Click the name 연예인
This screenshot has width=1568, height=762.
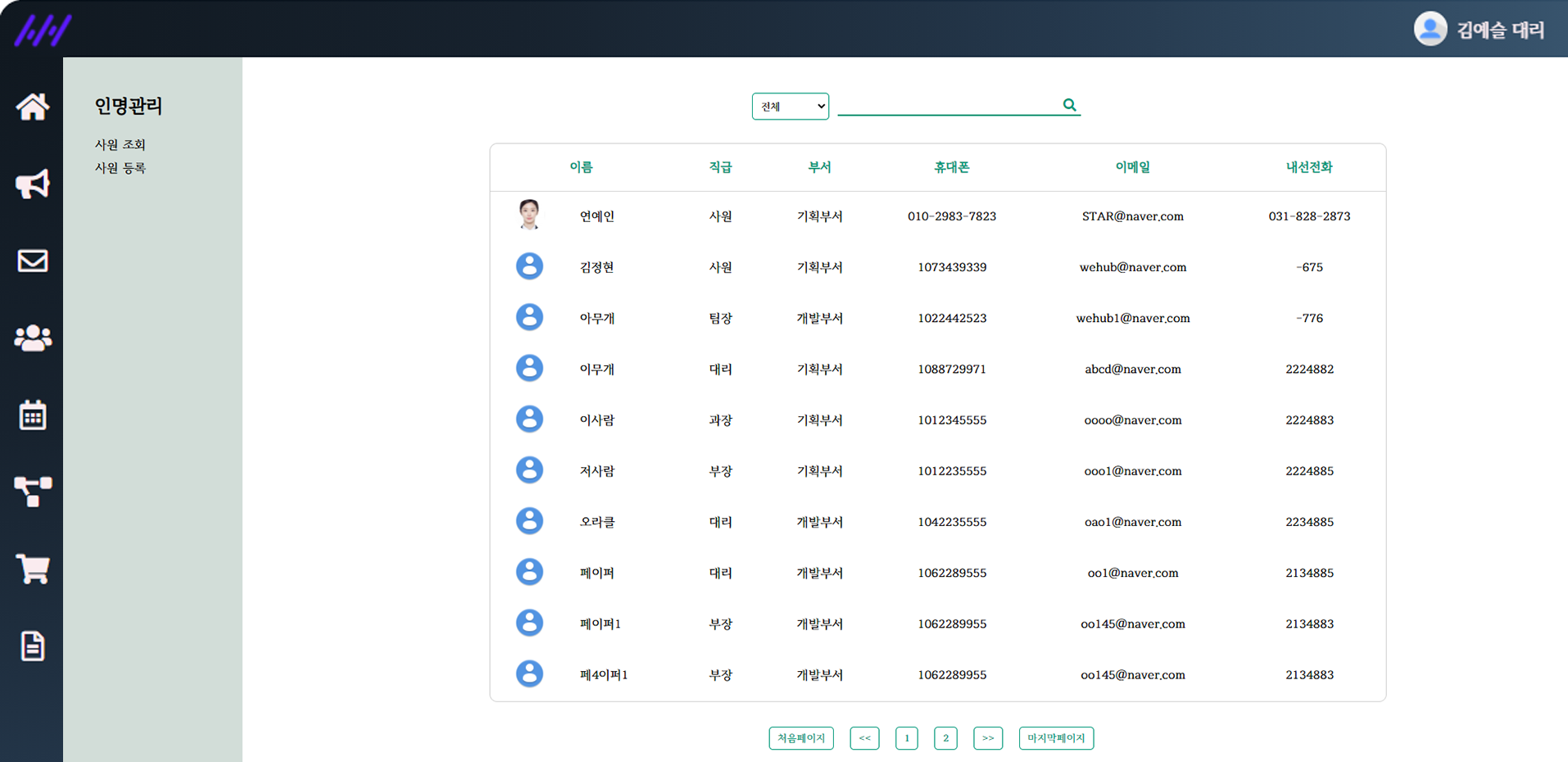tap(597, 216)
